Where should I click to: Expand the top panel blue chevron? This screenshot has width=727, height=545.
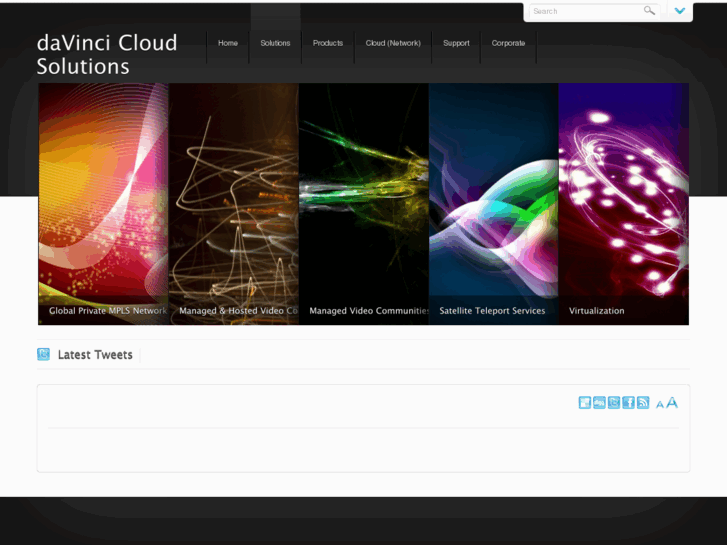point(680,11)
